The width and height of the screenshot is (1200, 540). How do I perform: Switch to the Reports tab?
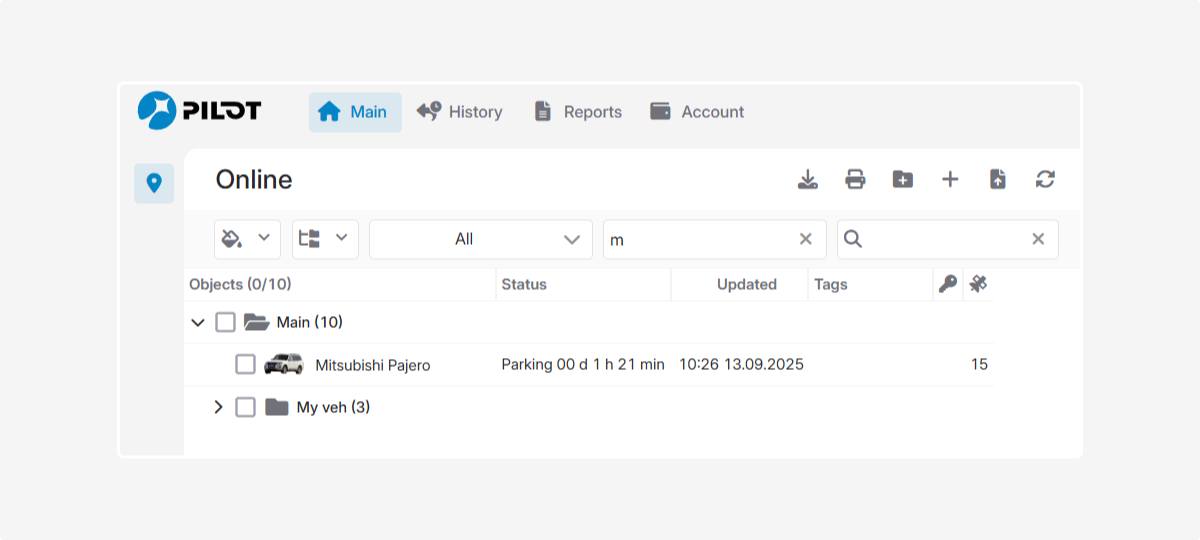point(578,112)
